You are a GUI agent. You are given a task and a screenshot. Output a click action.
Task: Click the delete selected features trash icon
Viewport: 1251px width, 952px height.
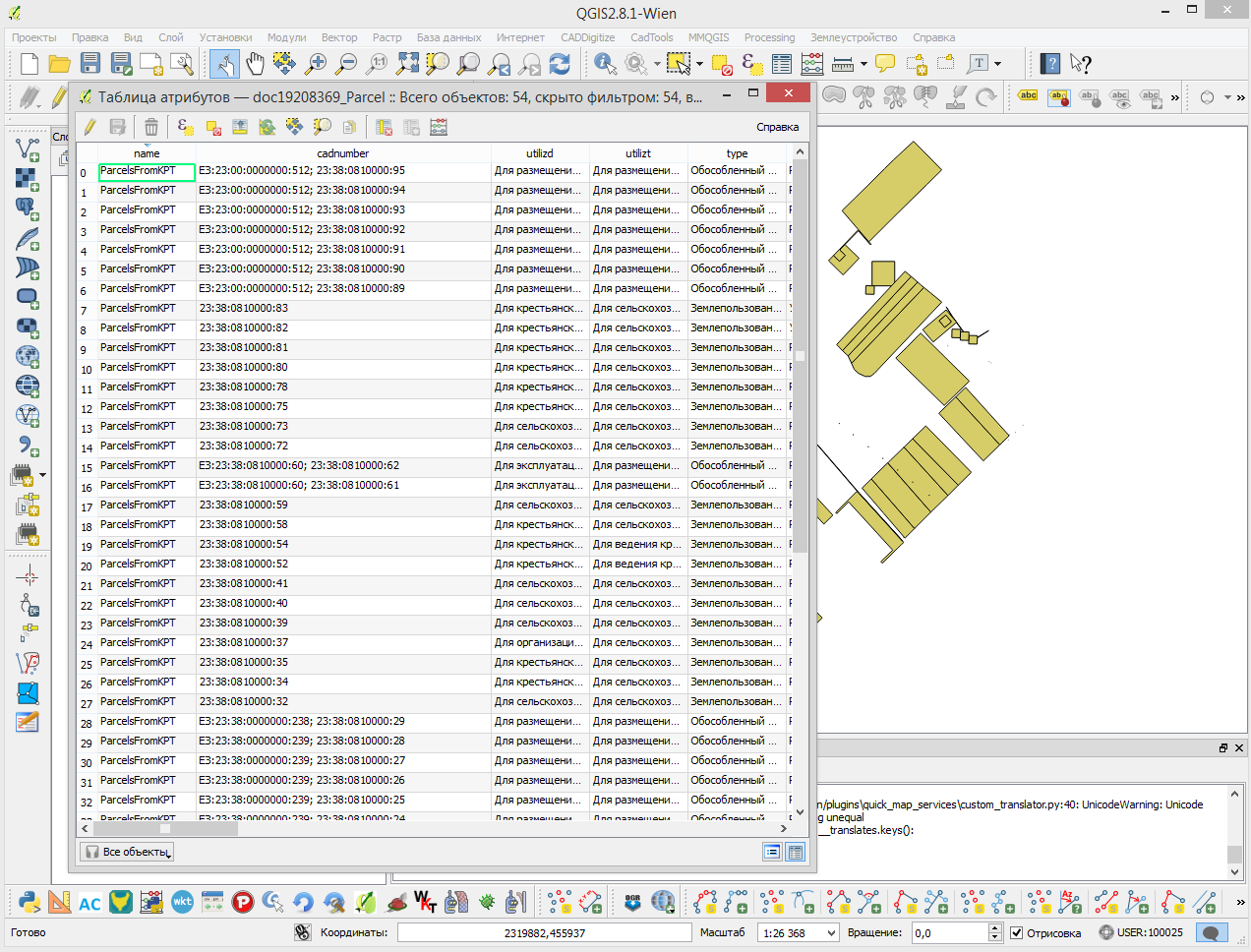(150, 127)
